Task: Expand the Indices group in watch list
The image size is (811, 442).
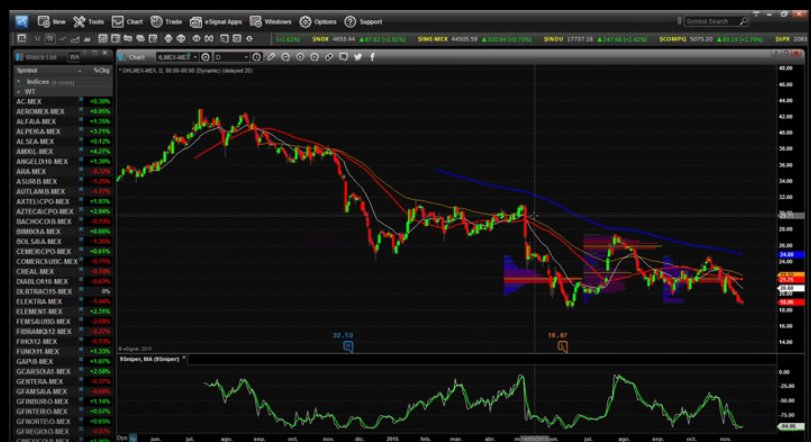Action: pos(19,82)
